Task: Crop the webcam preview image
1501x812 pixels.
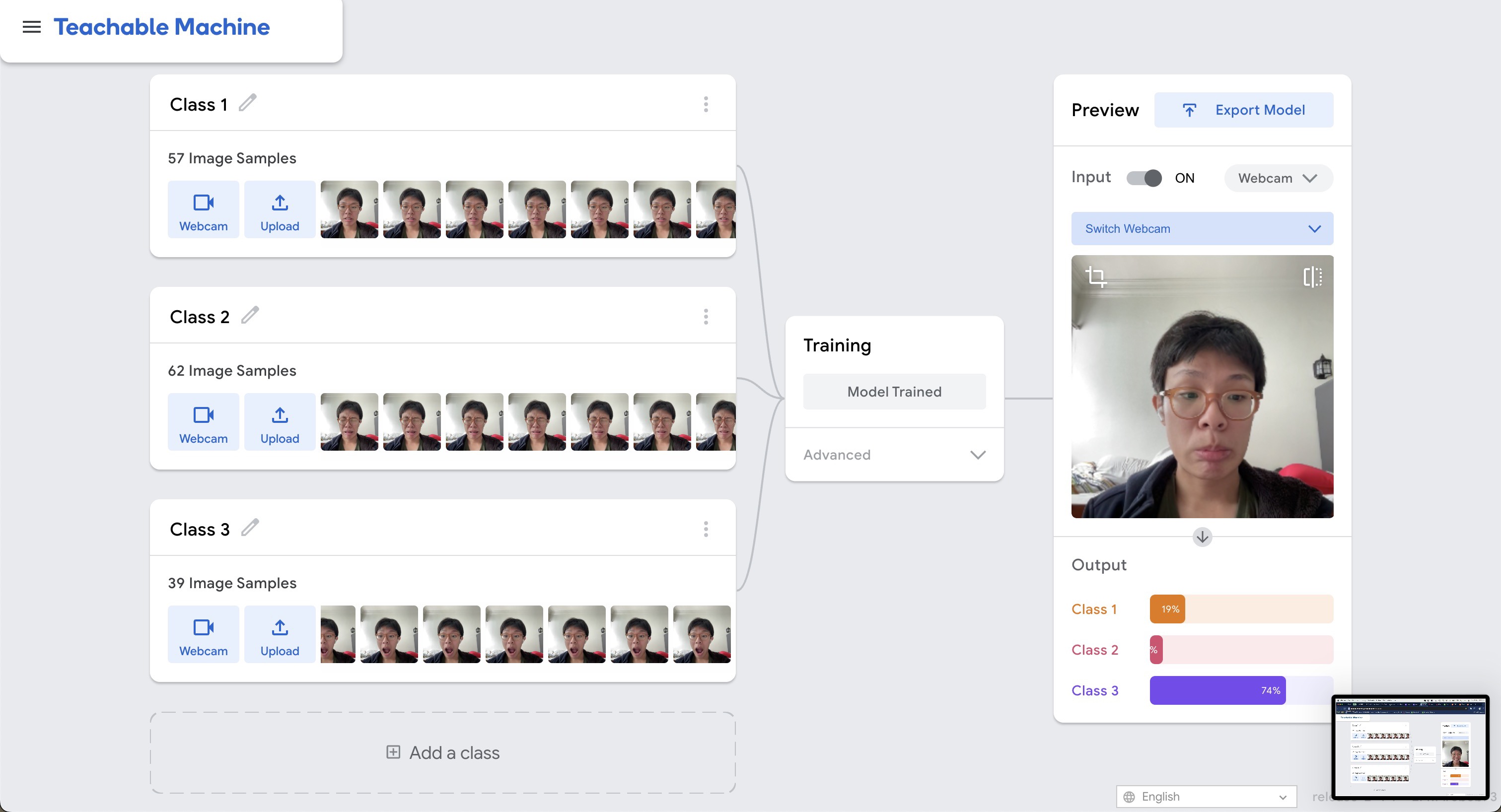Action: (x=1096, y=276)
